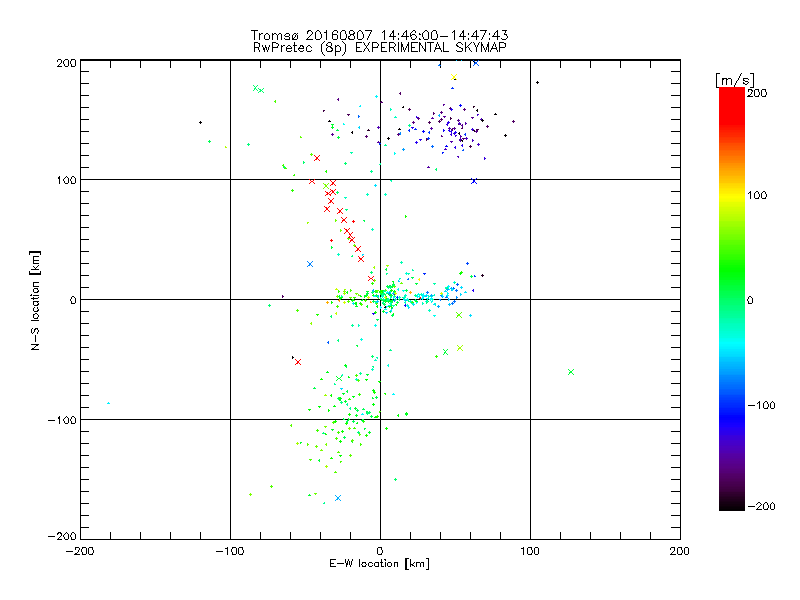Click the colorbar tick label "200"
Screen dimensions: 800x600
757,93
